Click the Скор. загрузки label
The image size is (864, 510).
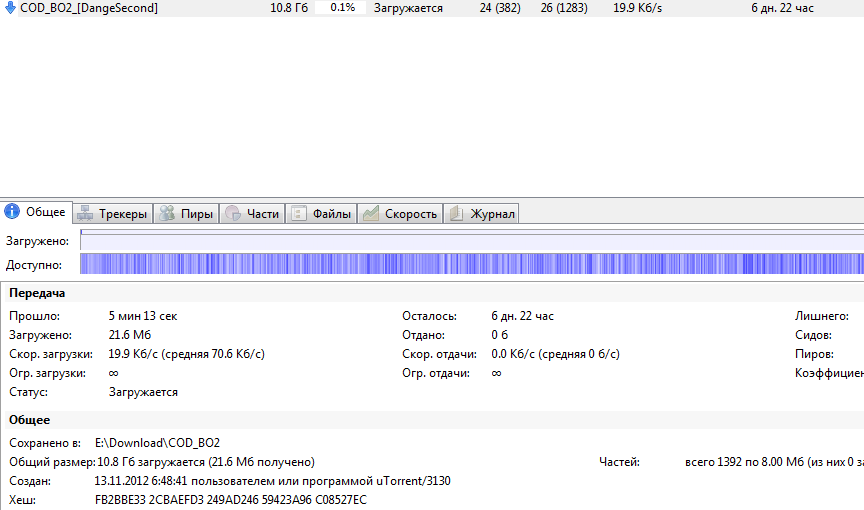51,354
